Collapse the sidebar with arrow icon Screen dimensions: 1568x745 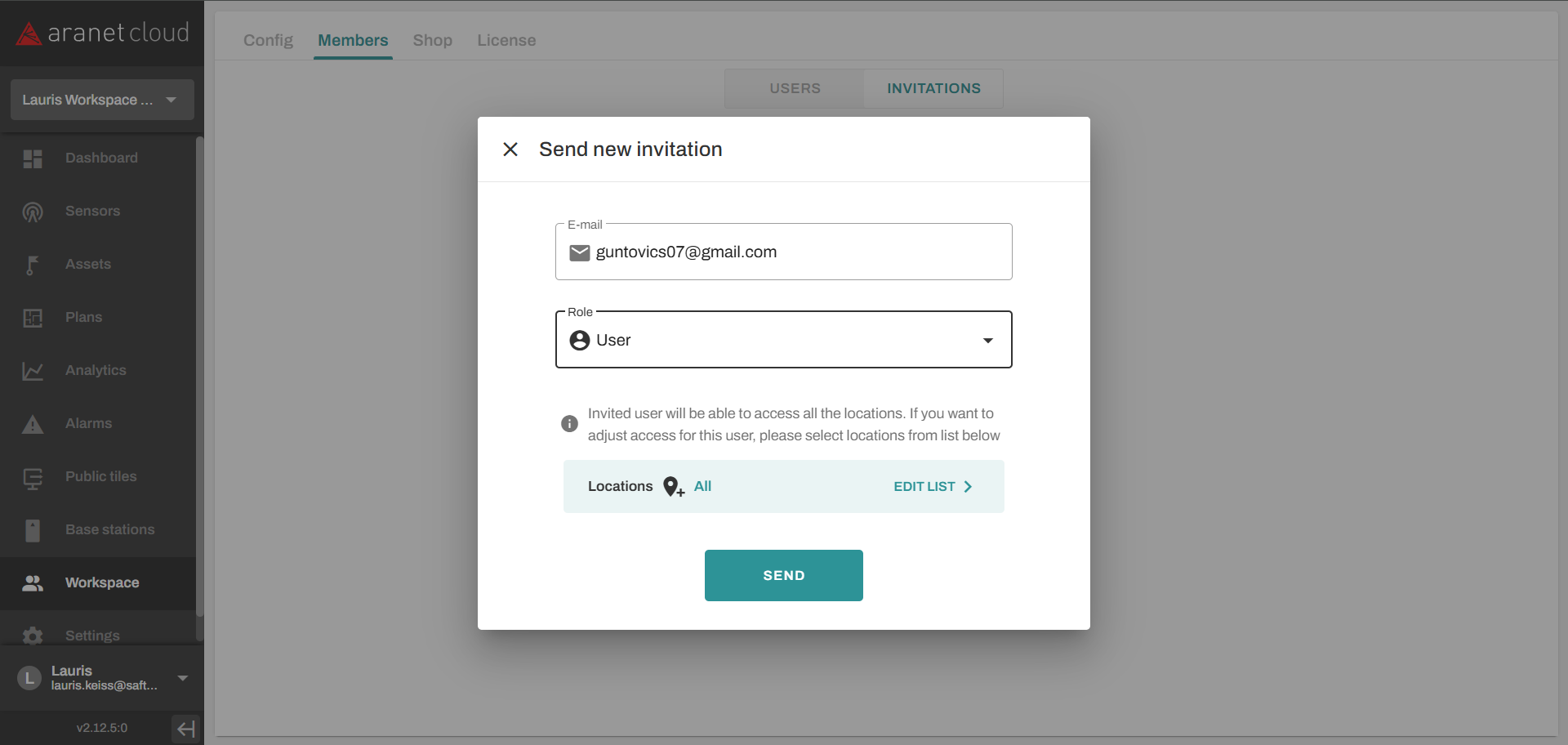click(x=186, y=728)
